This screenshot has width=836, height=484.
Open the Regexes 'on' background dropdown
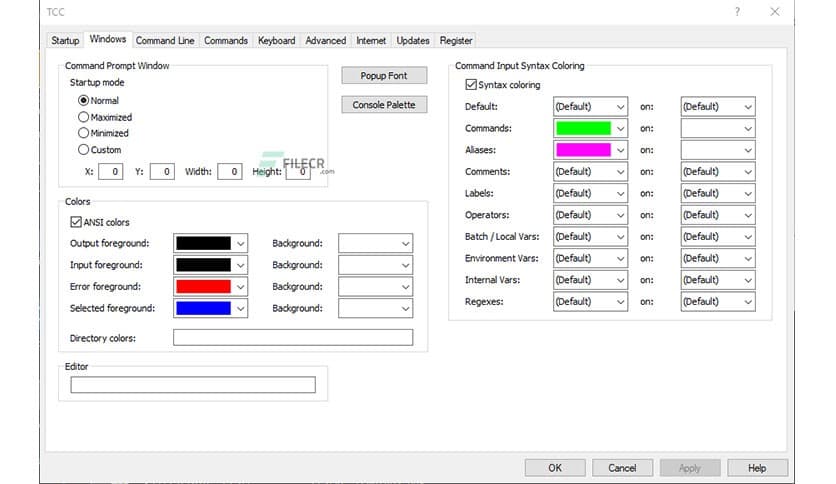pos(718,302)
